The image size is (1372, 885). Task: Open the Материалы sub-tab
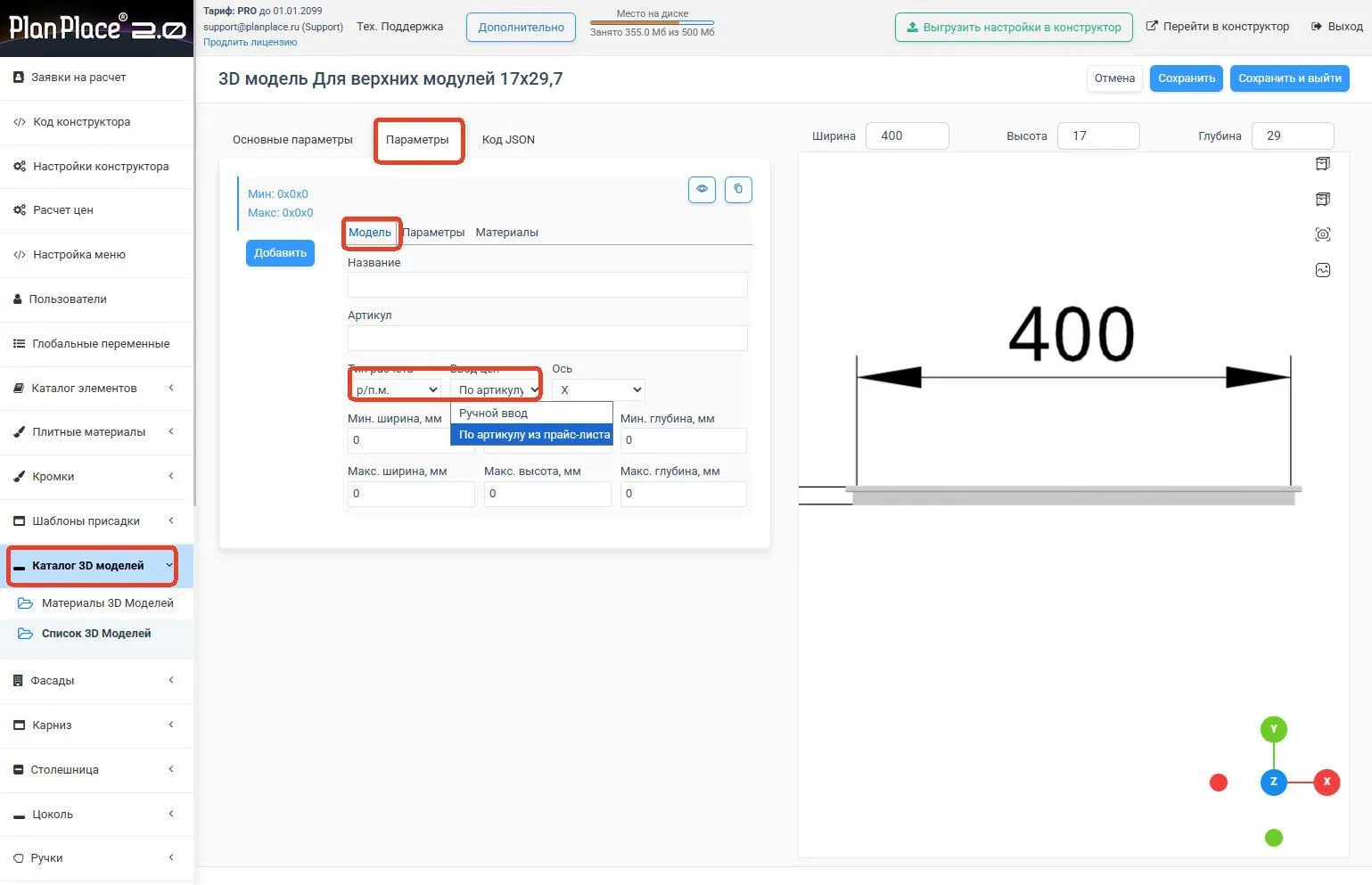(x=506, y=233)
